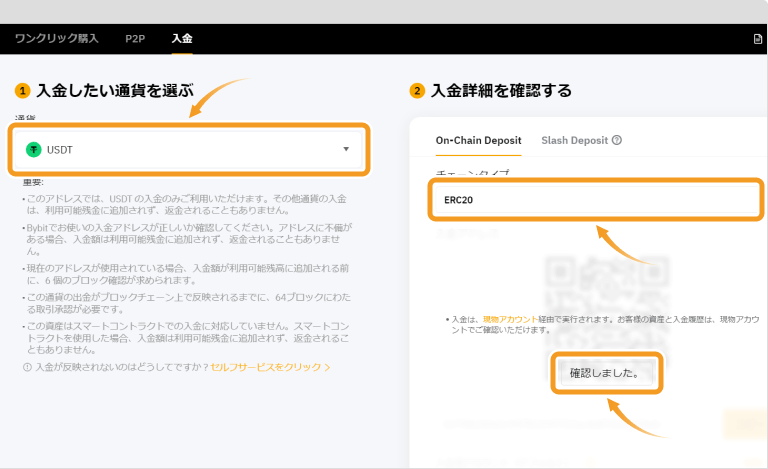Click the 入金したい通貨を選ぶ heading

pos(115,91)
